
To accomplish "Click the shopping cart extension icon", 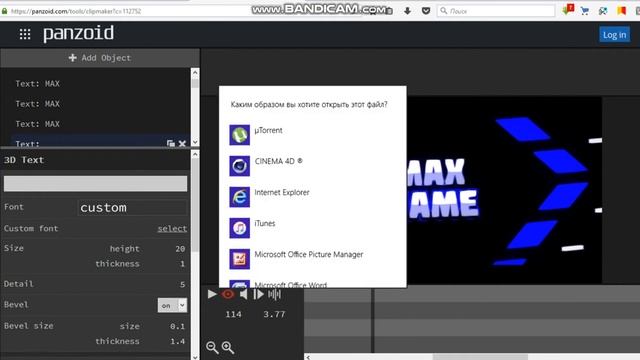I will click(585, 11).
